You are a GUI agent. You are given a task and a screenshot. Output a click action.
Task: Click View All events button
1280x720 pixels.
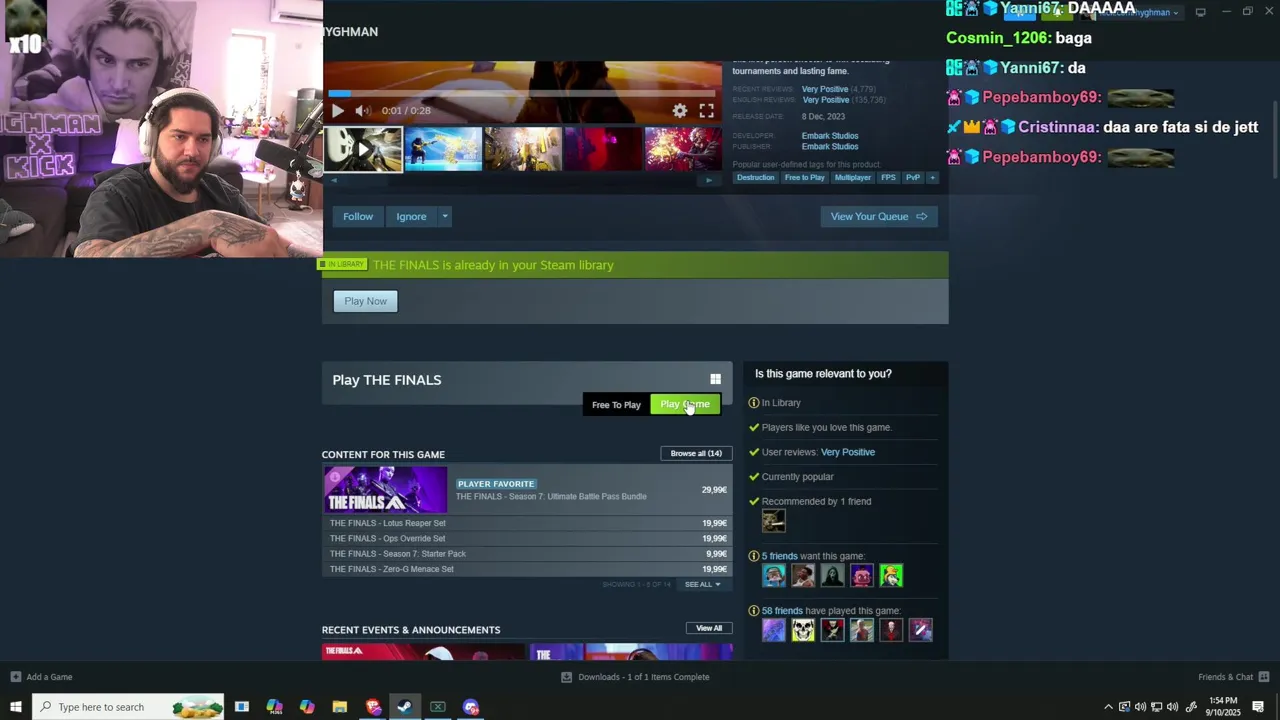click(x=709, y=628)
